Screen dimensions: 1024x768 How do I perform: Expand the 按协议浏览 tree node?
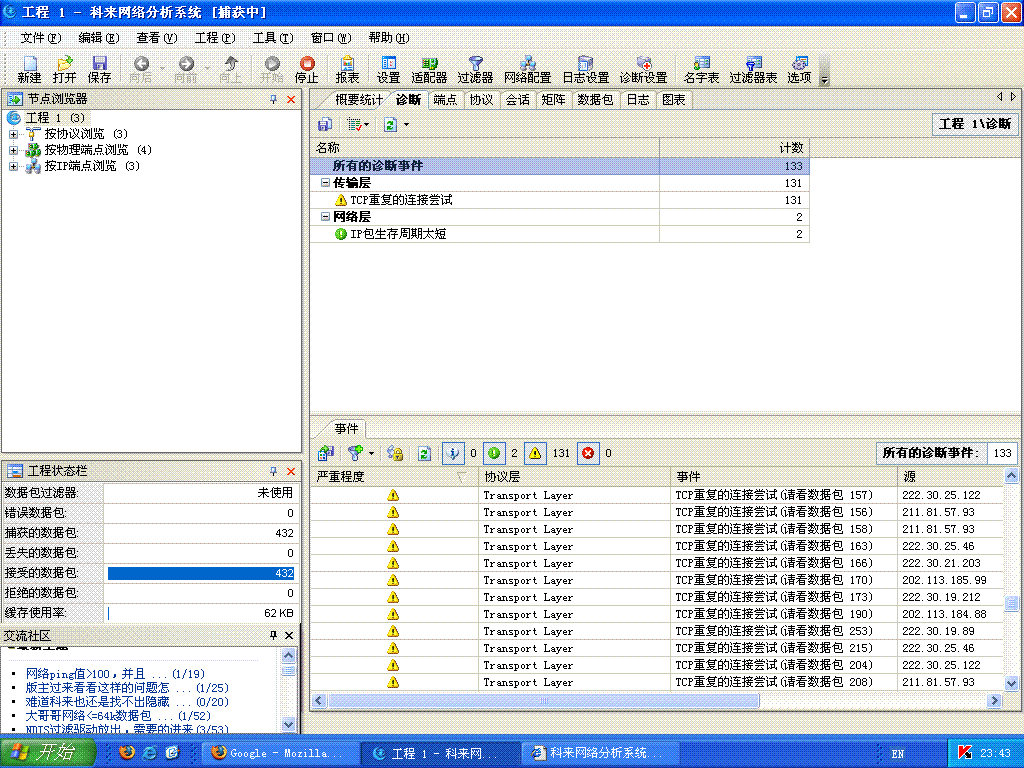(14, 134)
